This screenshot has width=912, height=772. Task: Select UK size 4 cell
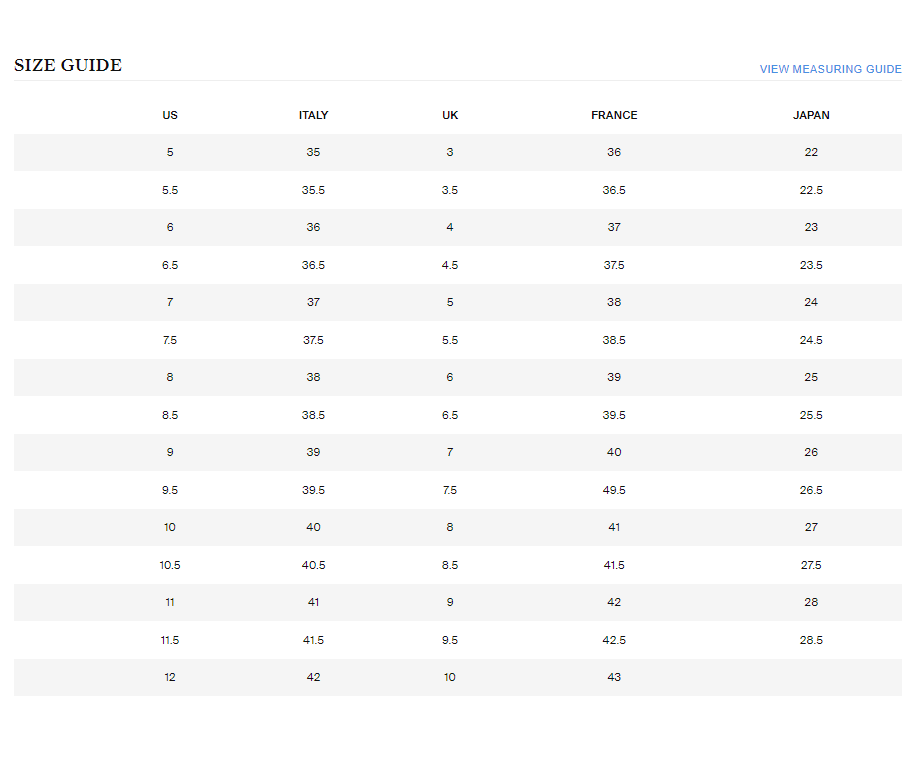tap(450, 227)
